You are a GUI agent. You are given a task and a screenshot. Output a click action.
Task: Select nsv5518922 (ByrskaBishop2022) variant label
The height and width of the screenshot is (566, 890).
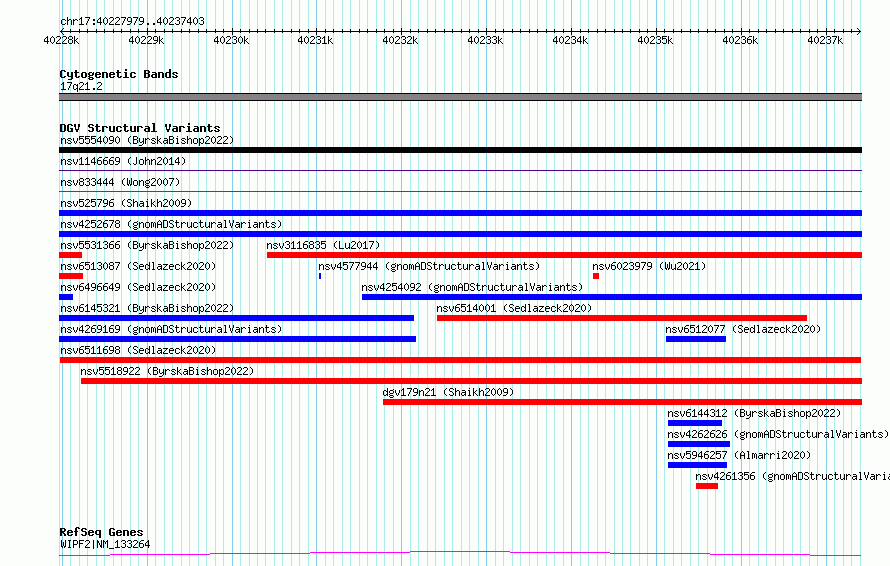[167, 371]
